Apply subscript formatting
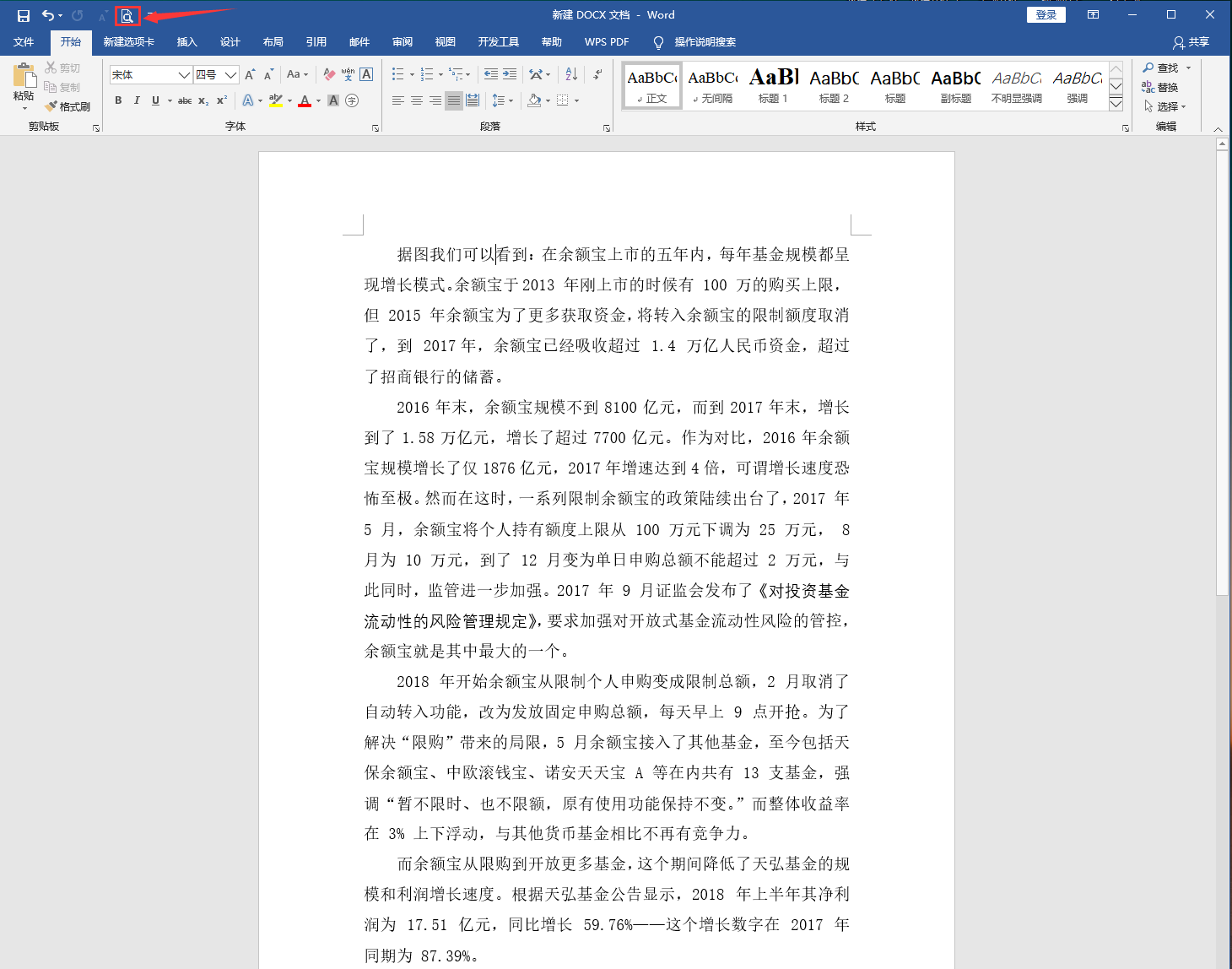The width and height of the screenshot is (1232, 969). tap(203, 100)
